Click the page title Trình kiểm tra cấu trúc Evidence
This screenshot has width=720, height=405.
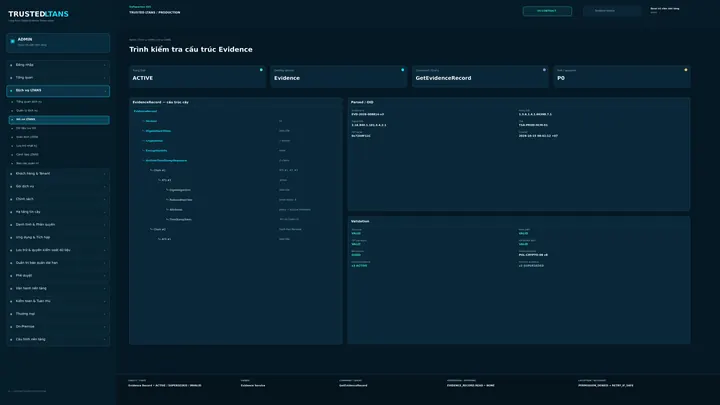[x=191, y=50]
